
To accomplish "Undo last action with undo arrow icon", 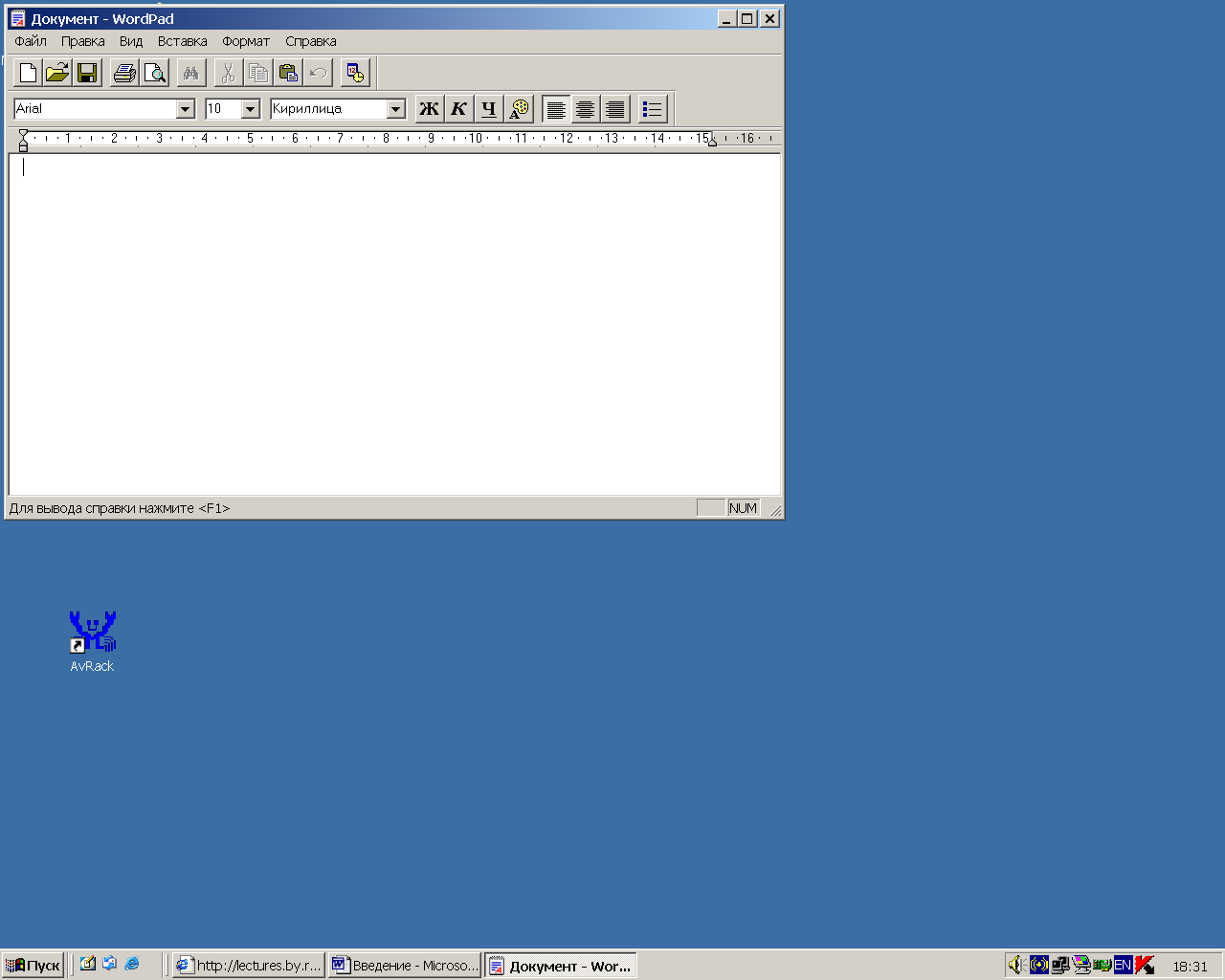I will [x=318, y=73].
